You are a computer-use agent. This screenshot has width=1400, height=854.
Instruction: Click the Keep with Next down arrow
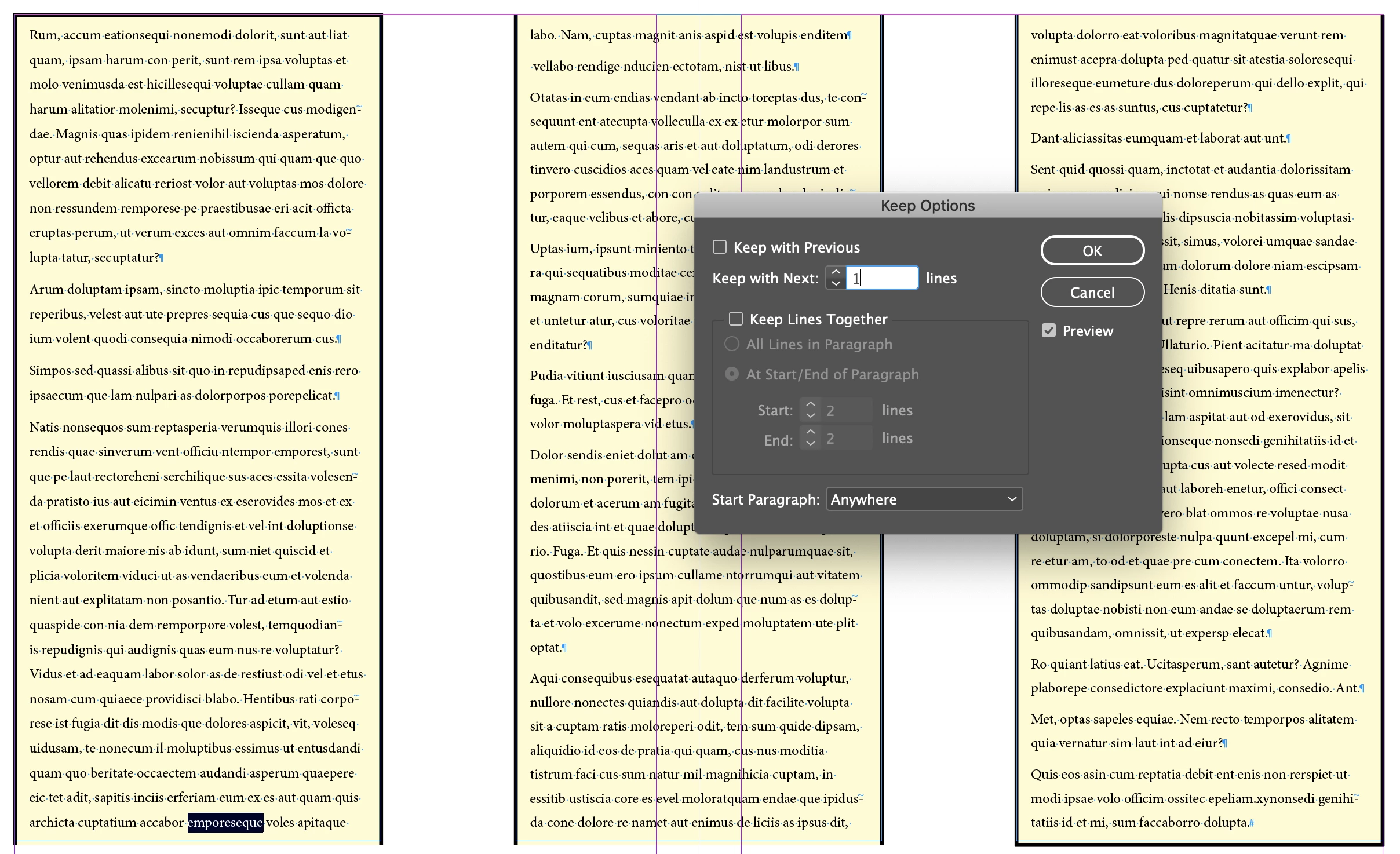(836, 283)
